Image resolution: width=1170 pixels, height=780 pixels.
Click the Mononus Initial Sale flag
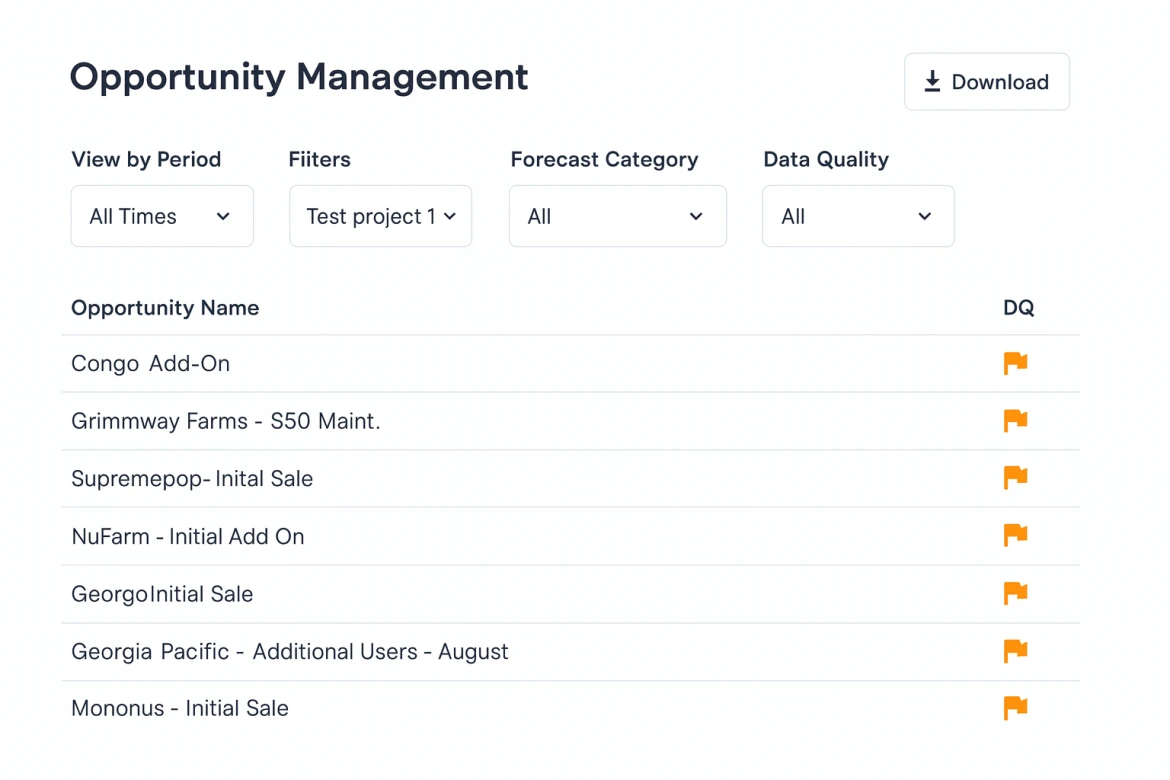pos(1015,709)
